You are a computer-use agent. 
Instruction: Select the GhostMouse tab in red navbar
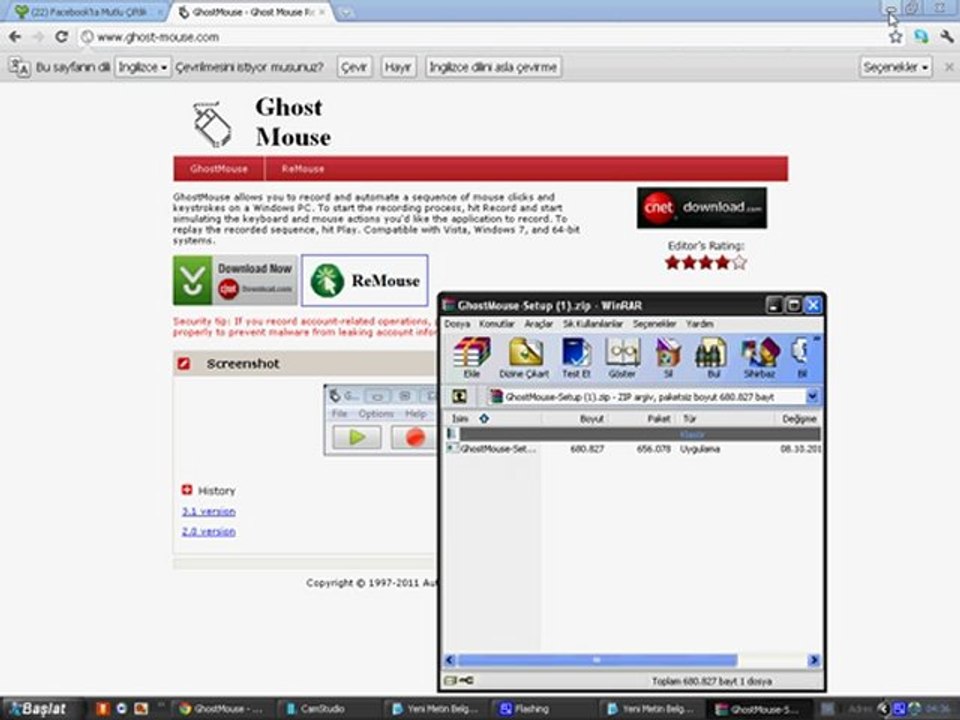[x=219, y=168]
